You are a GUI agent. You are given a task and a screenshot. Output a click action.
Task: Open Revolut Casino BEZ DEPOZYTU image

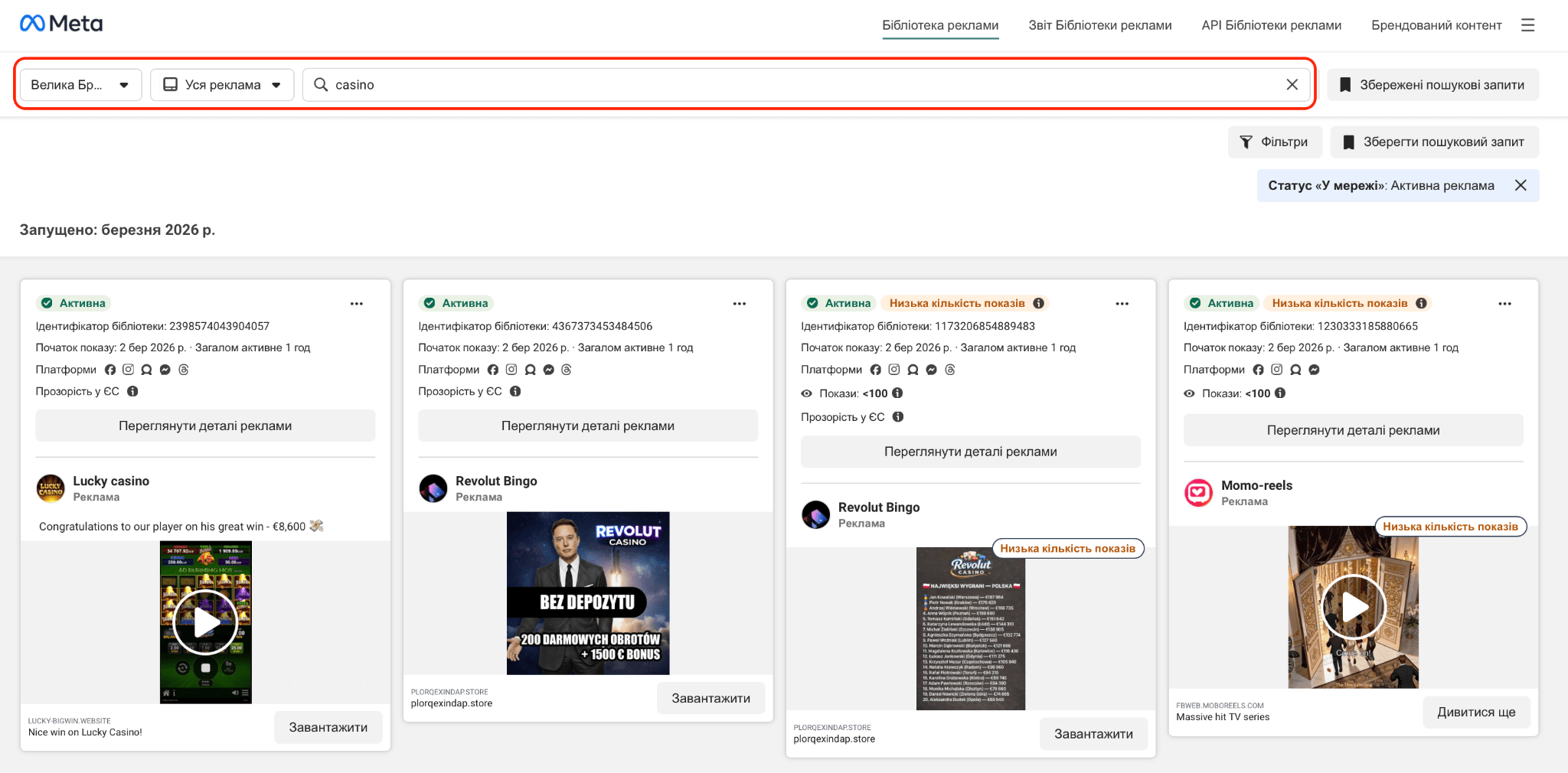pyautogui.click(x=588, y=593)
